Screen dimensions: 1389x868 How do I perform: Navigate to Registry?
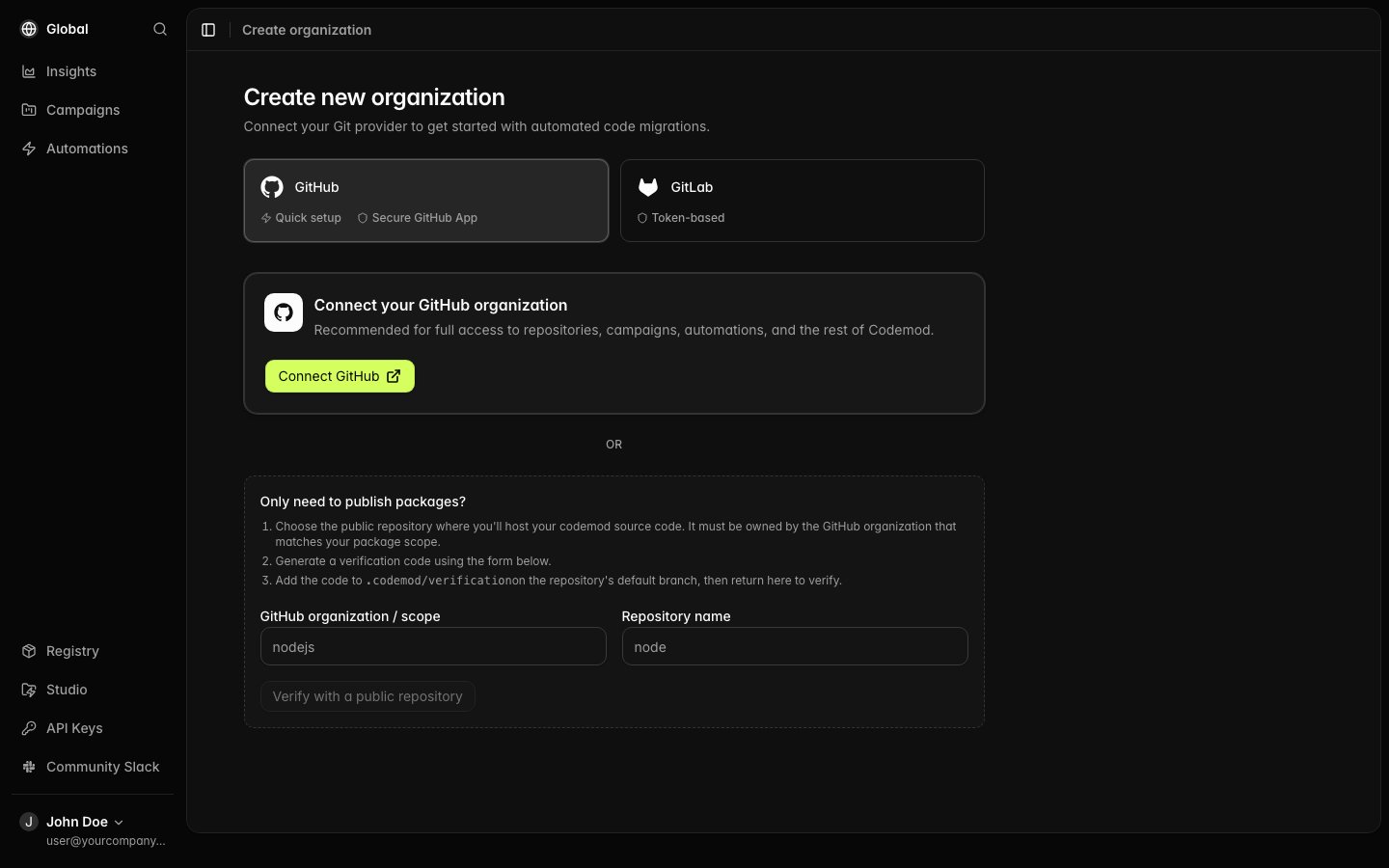point(93,651)
